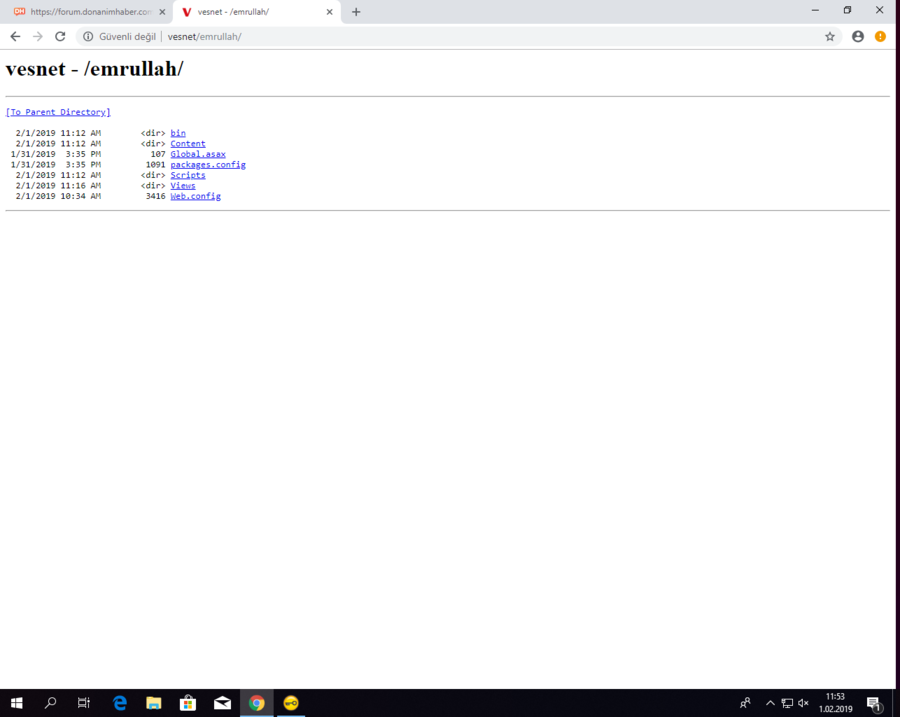Go back using the browser back arrow
Viewport: 900px width, 717px height.
tap(15, 37)
